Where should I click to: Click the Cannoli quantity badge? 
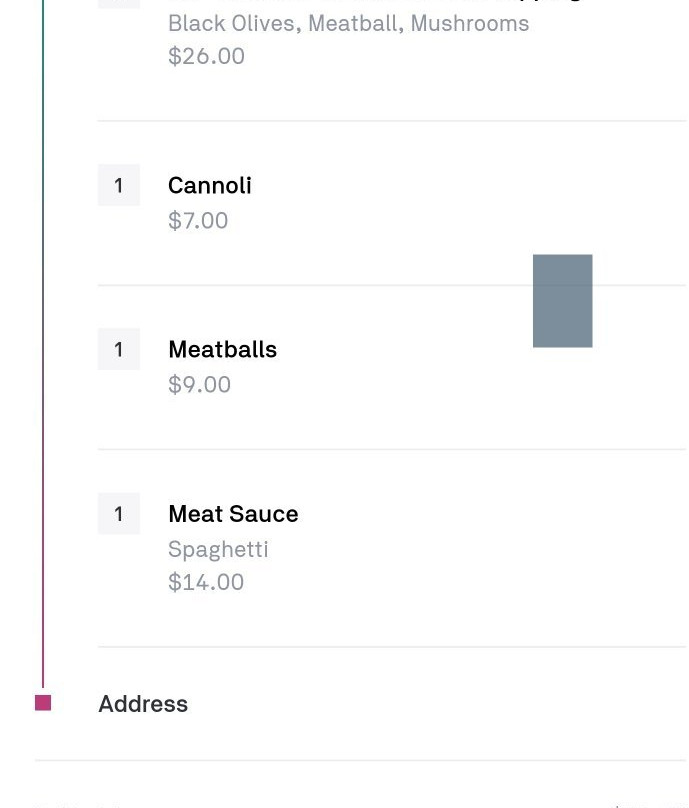(119, 185)
